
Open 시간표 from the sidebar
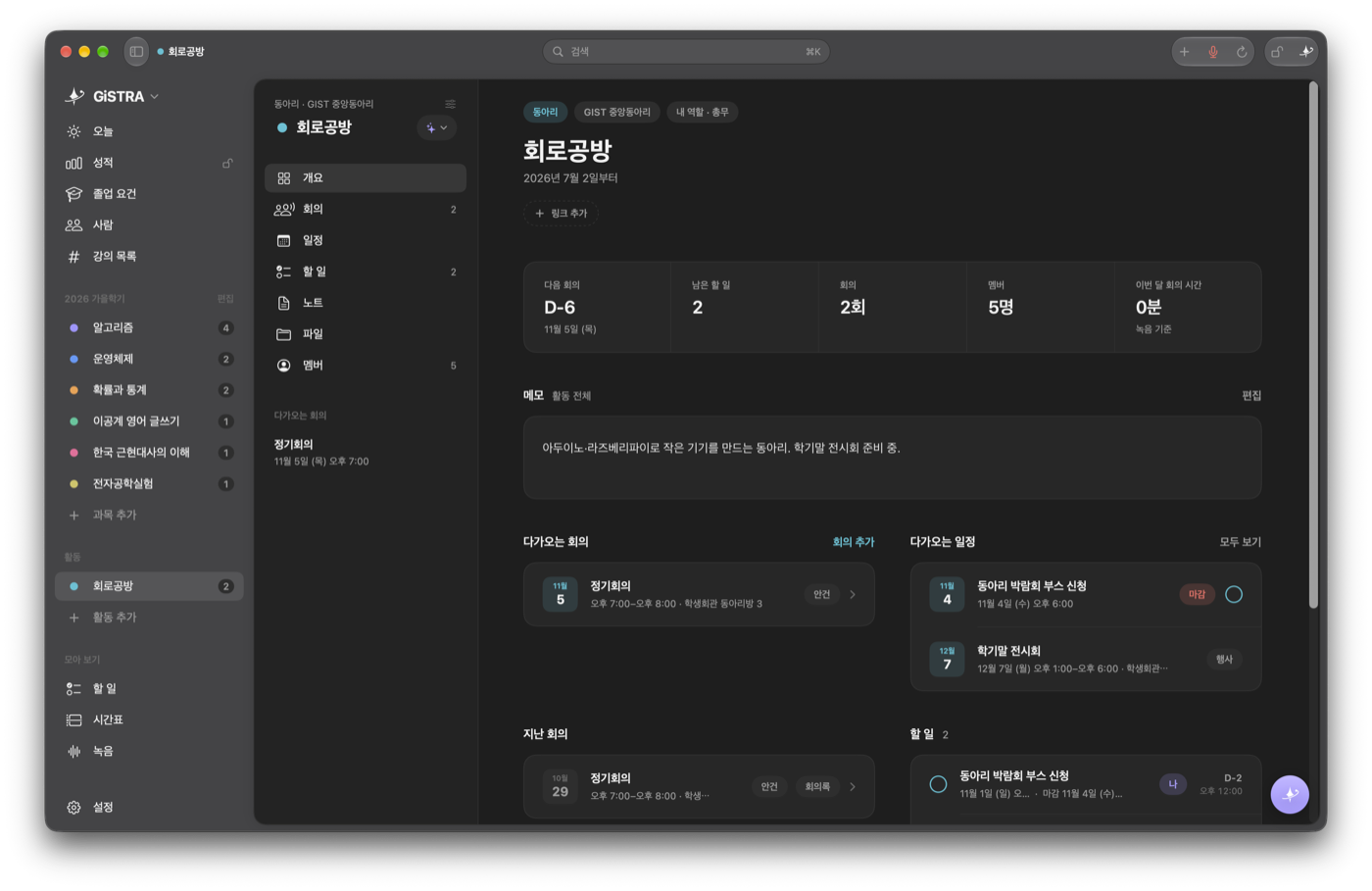point(149,719)
